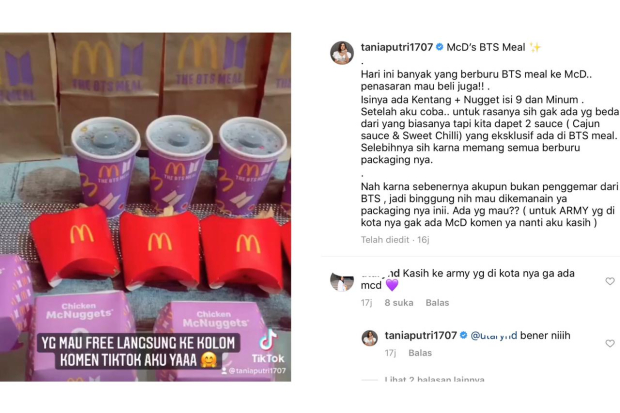
Task: Click the verified badge in the reply
Action: [463, 335]
